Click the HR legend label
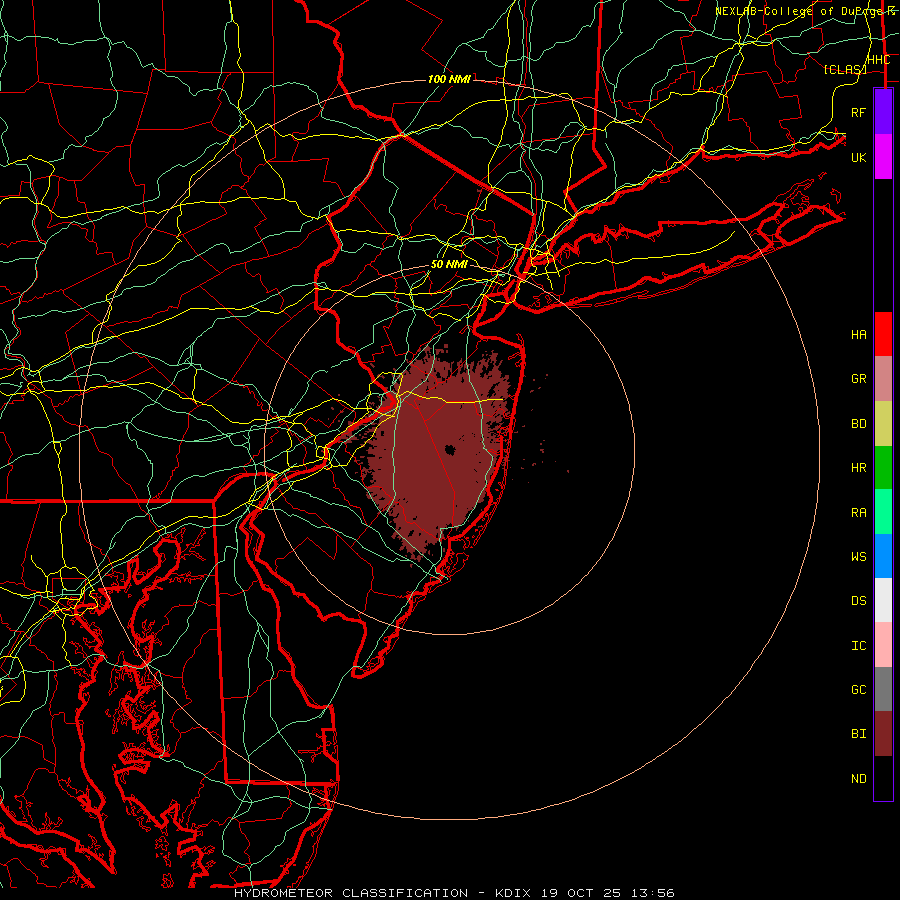900x900 pixels. 859,468
